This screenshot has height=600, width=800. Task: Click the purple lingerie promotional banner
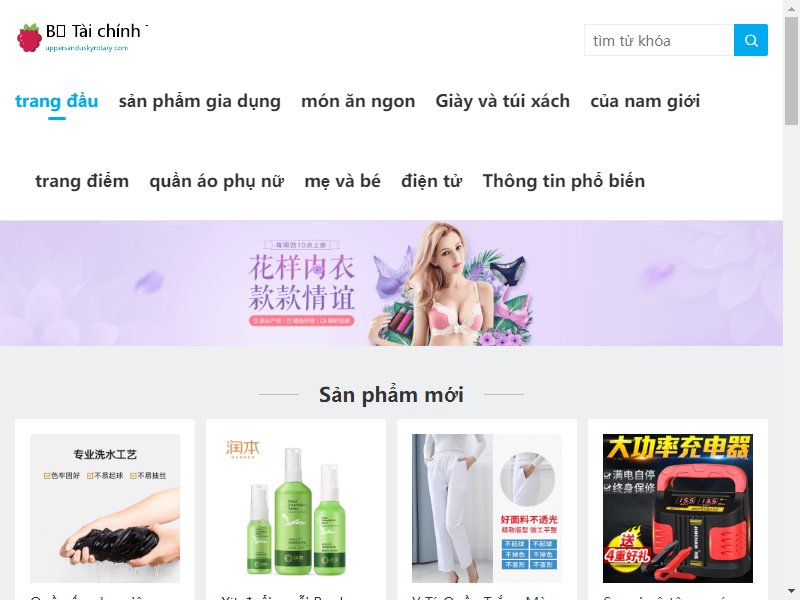click(391, 283)
